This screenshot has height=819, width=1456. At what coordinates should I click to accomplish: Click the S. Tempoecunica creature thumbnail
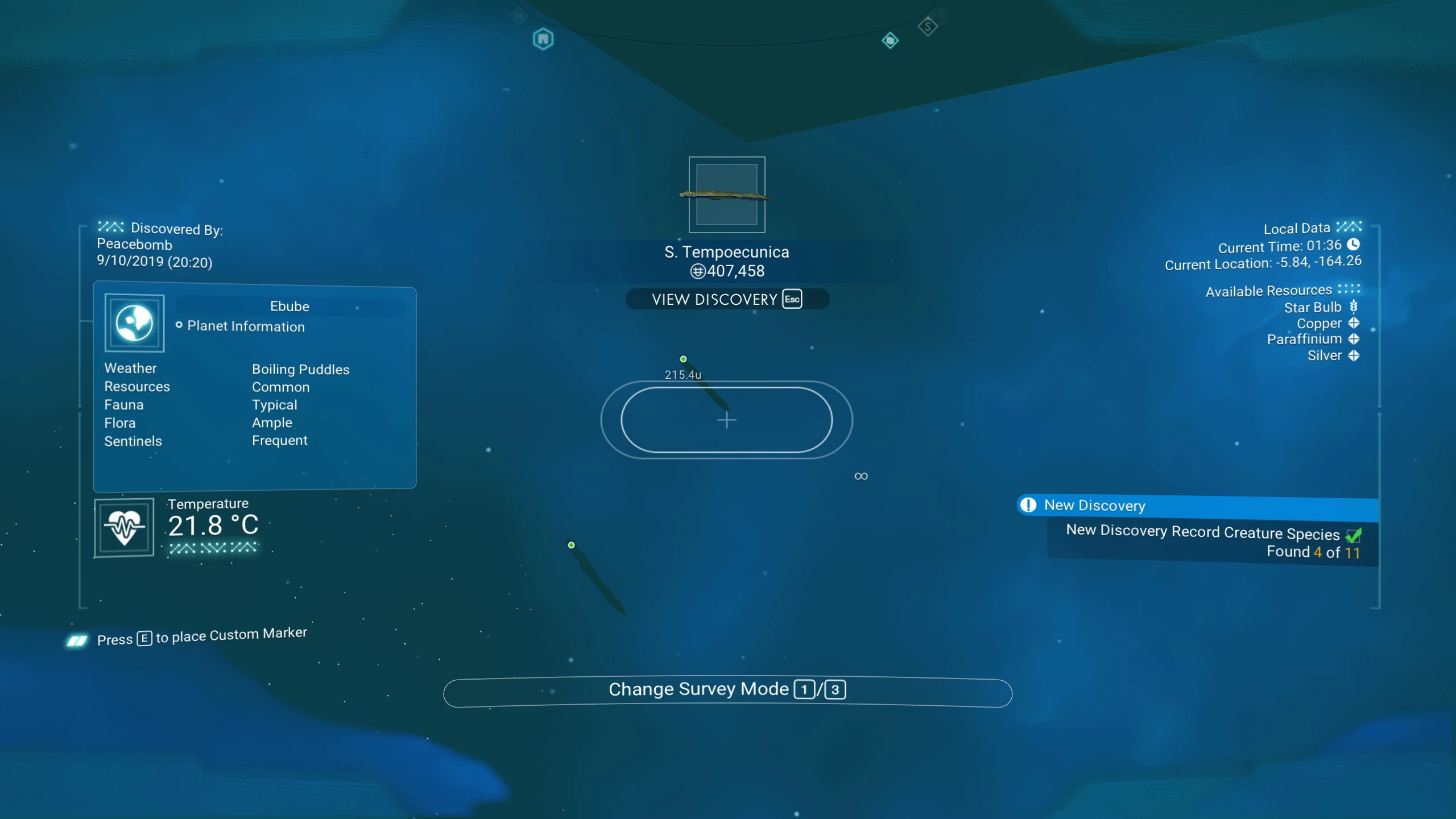[727, 195]
